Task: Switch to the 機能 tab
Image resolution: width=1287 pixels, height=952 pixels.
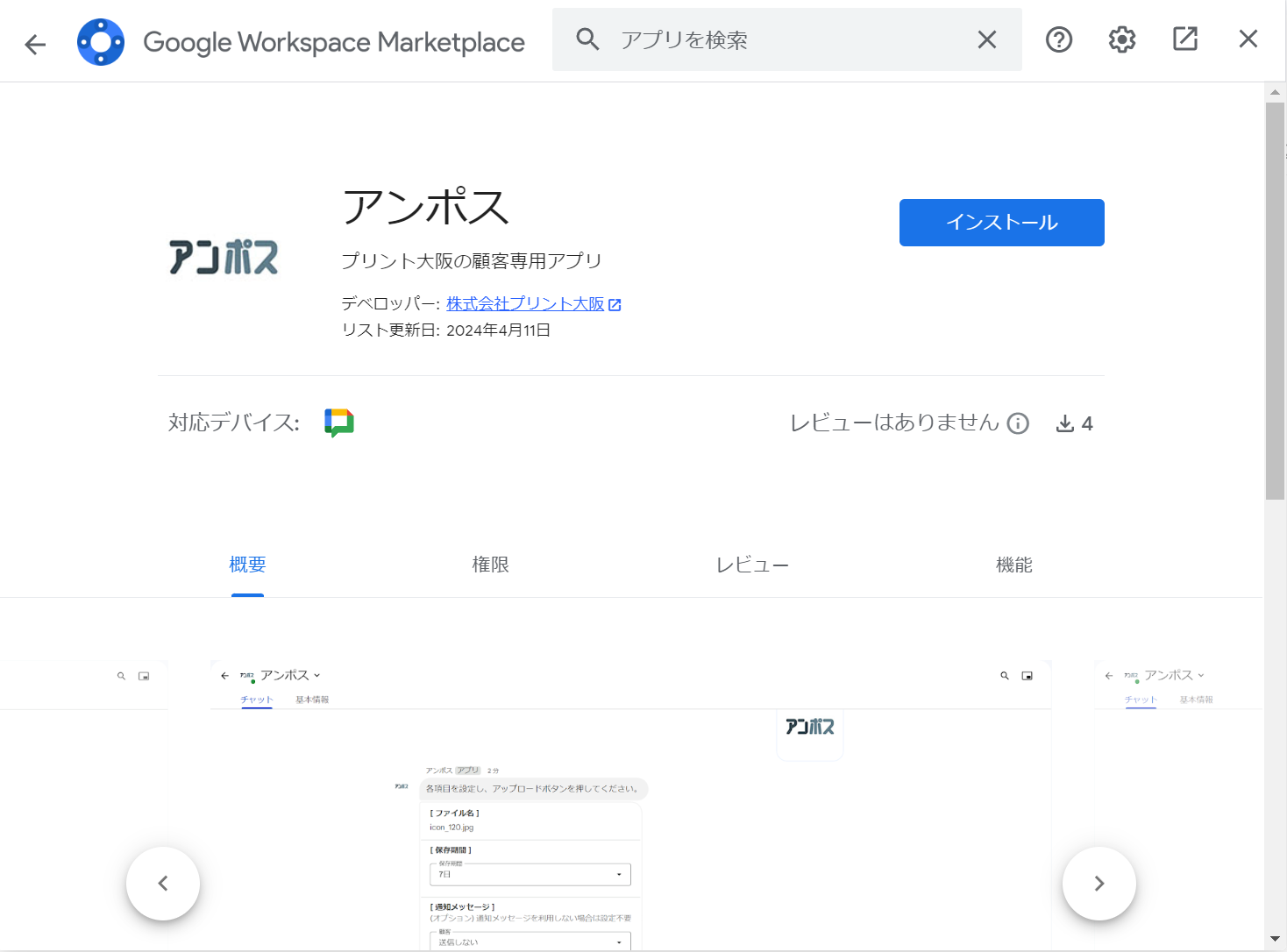Action: [x=1014, y=565]
